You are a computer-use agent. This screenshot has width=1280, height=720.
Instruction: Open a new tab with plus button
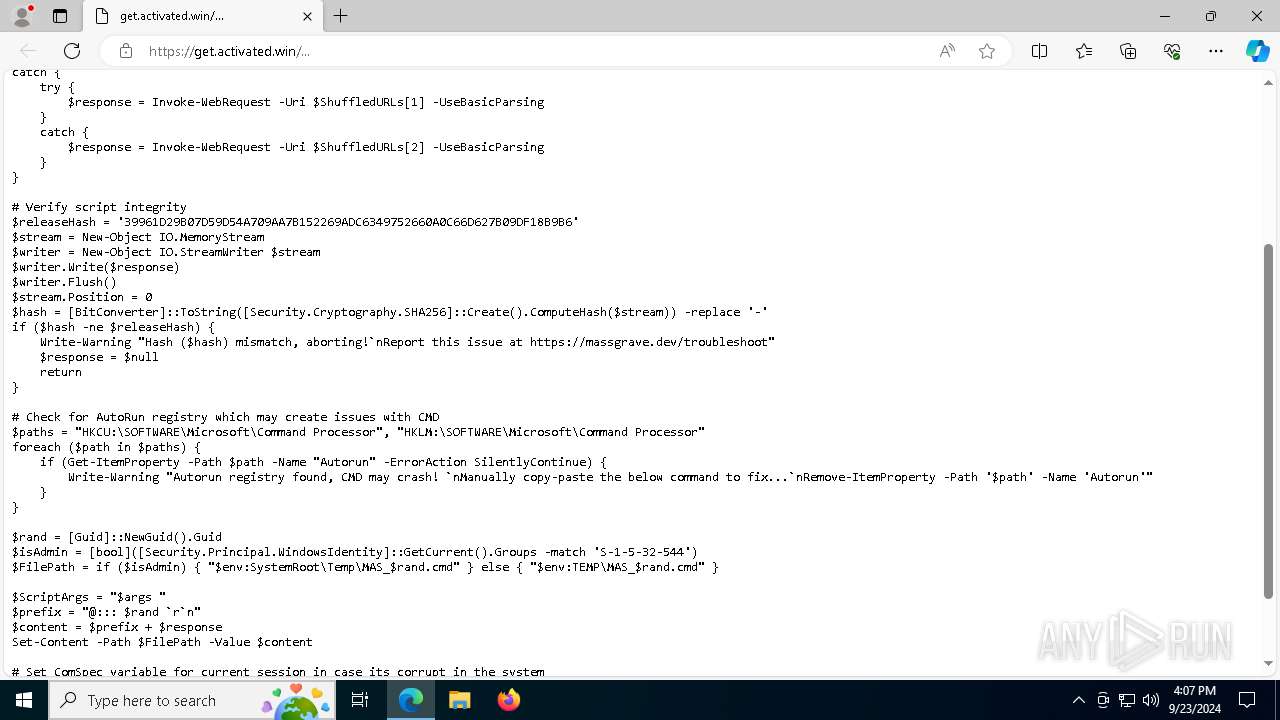(x=340, y=16)
